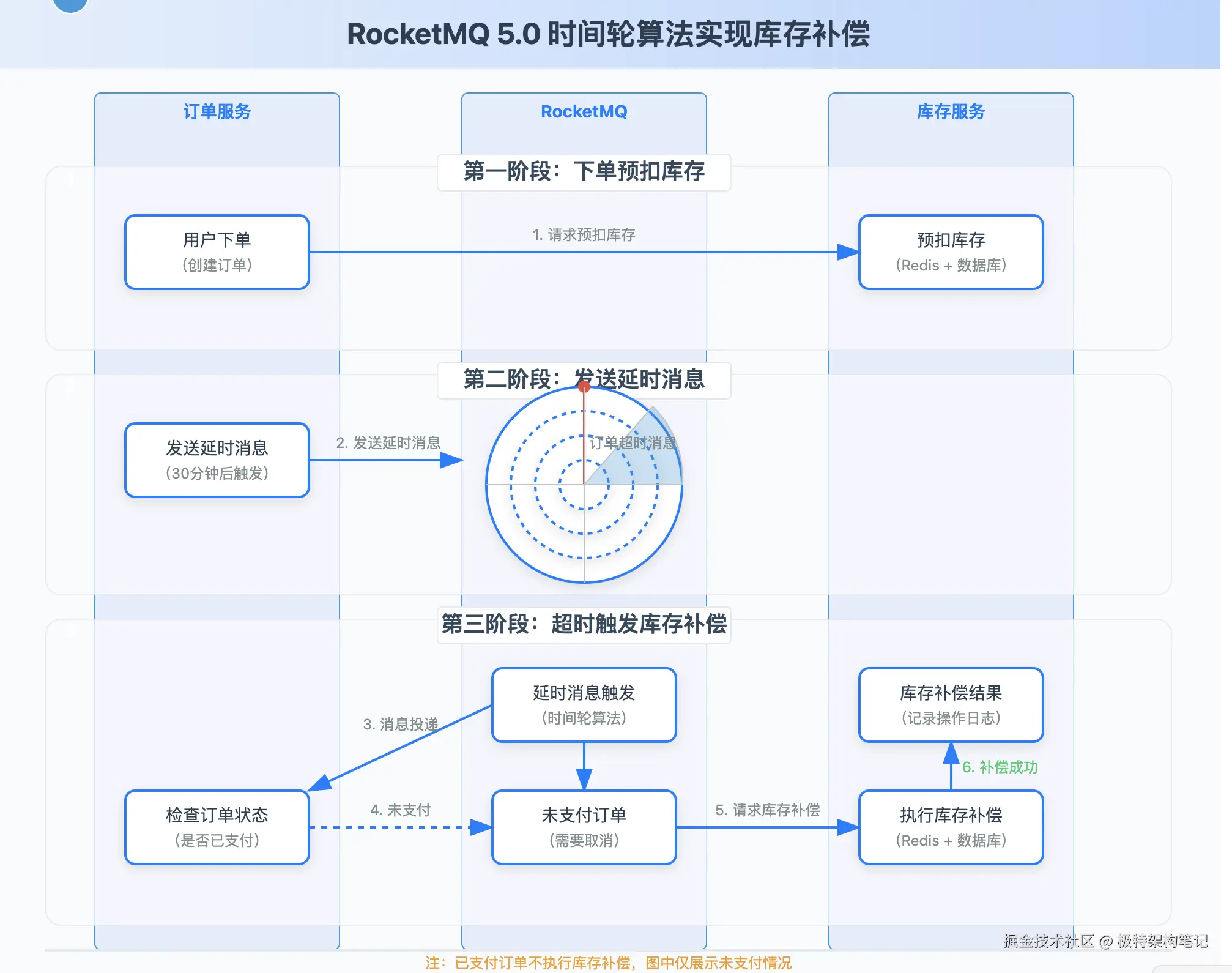
Task: Click the 发送延时消息 box
Action: coord(217,460)
